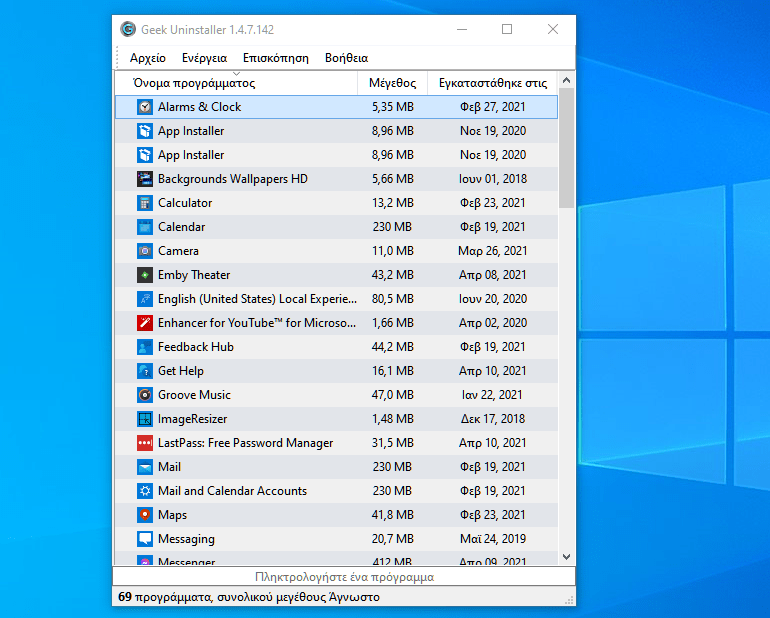Viewport: 770px width, 618px height.
Task: Select the Feedback Hub entry
Action: tap(336, 347)
